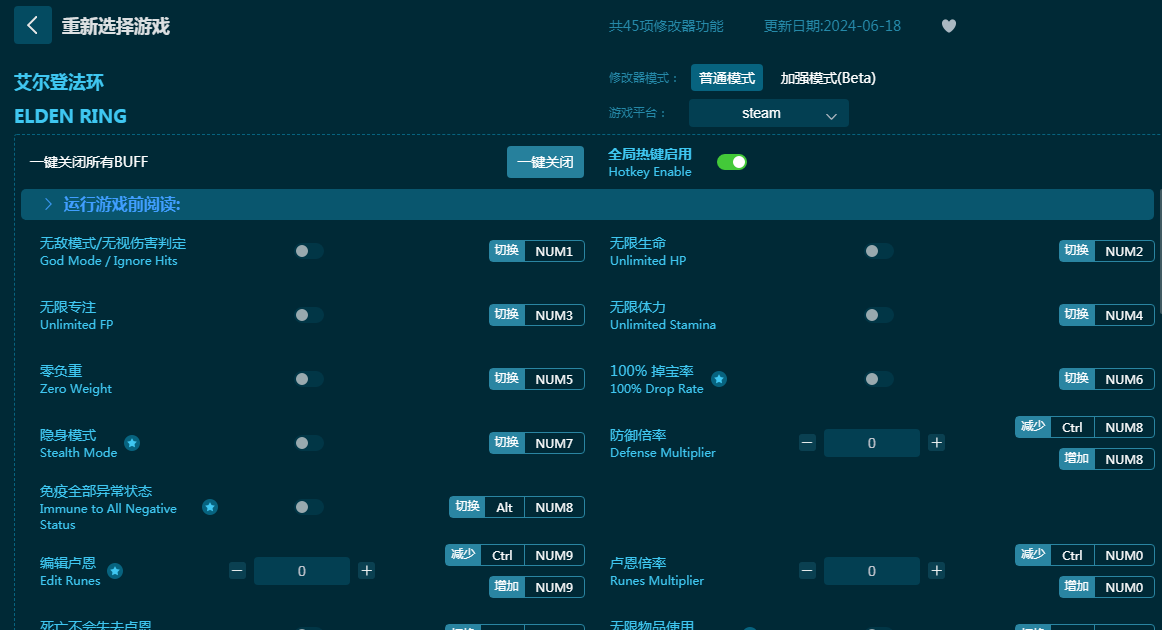
Task: Click the Unlimited Stamina label text
Action: 663,325
